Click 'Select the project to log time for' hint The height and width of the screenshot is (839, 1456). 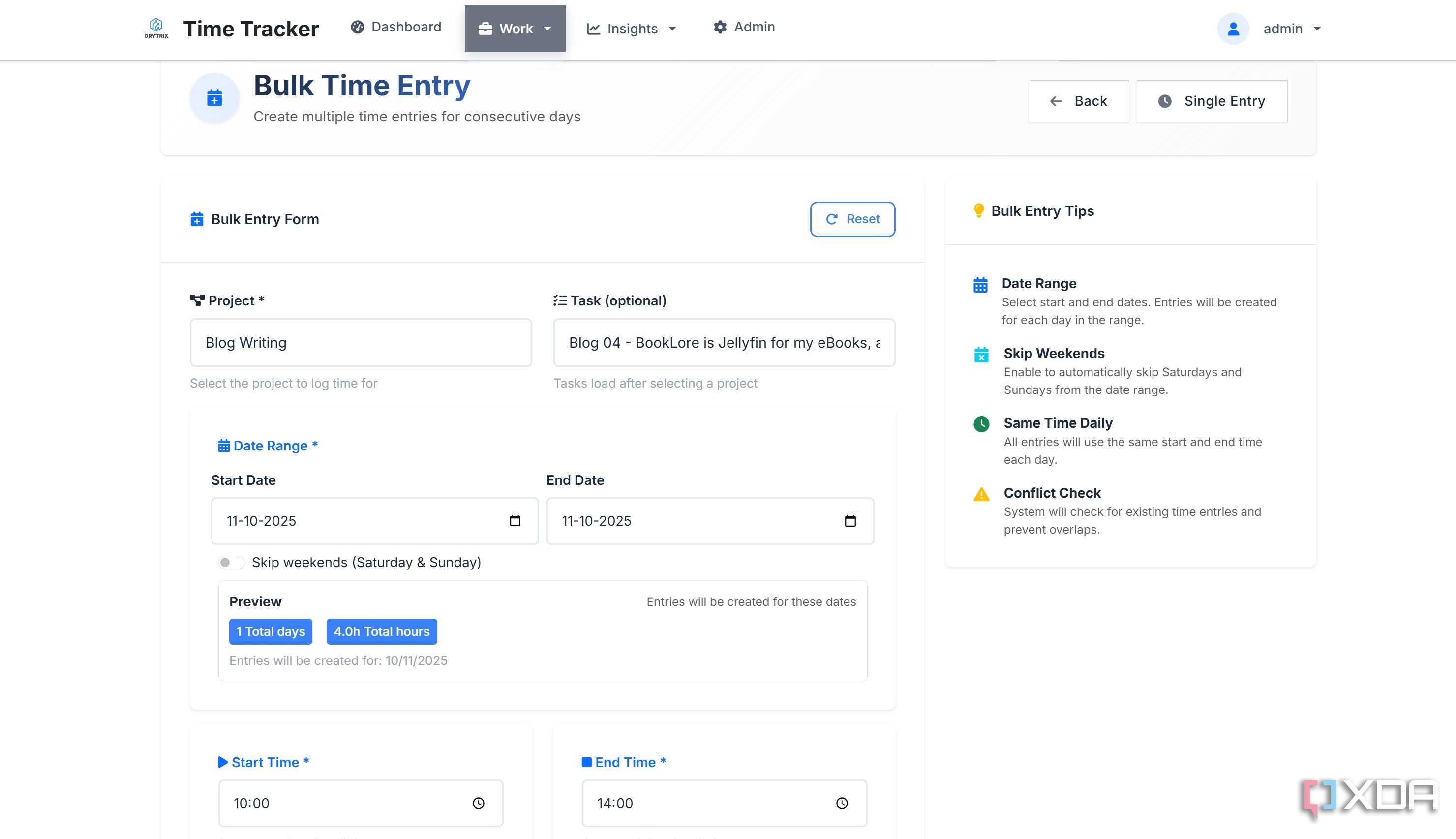[x=283, y=383]
